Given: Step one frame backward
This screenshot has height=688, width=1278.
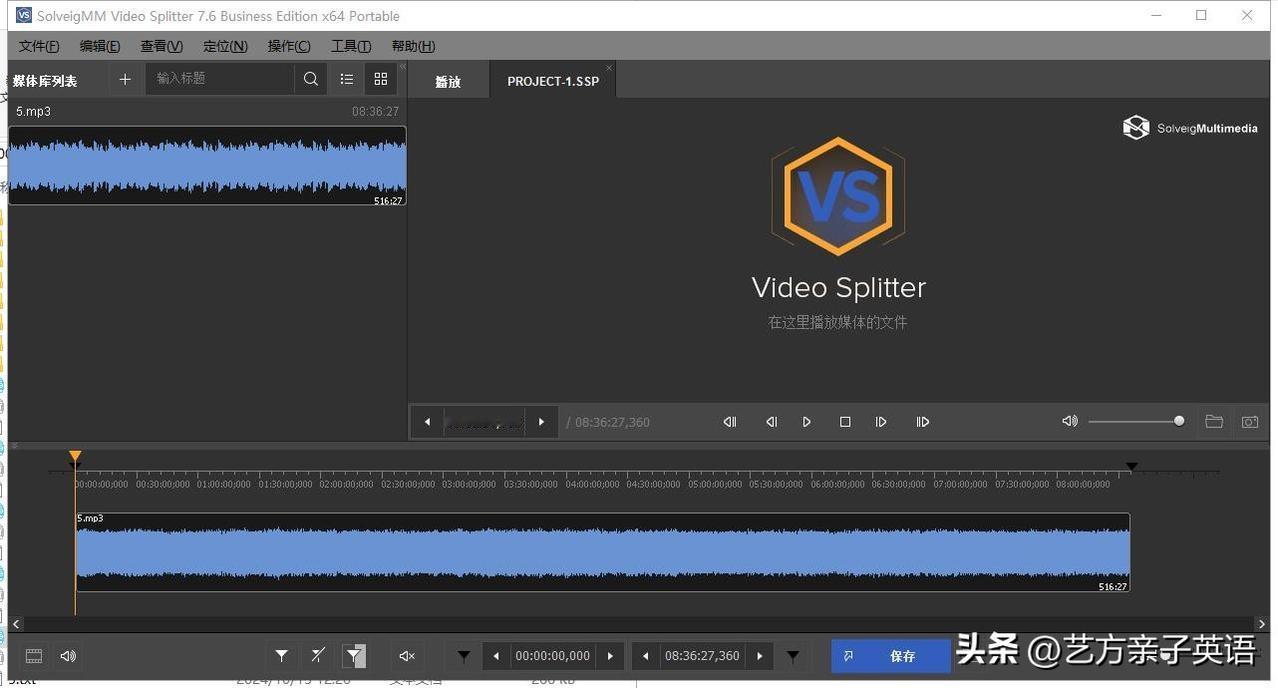Looking at the screenshot, I should pyautogui.click(x=771, y=422).
